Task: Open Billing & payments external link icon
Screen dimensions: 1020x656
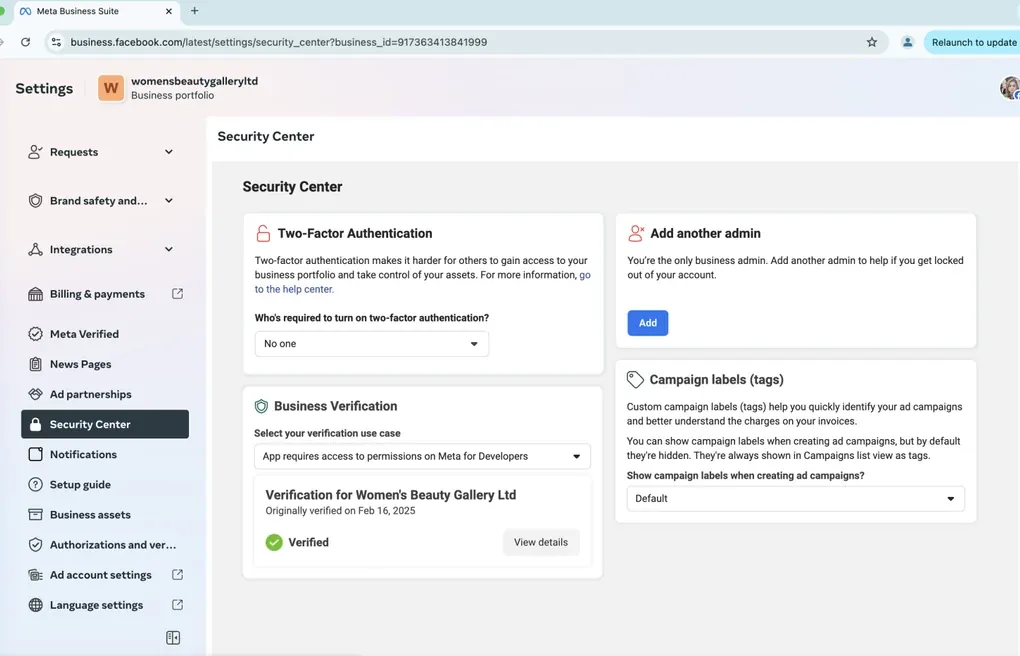Action: 177,294
